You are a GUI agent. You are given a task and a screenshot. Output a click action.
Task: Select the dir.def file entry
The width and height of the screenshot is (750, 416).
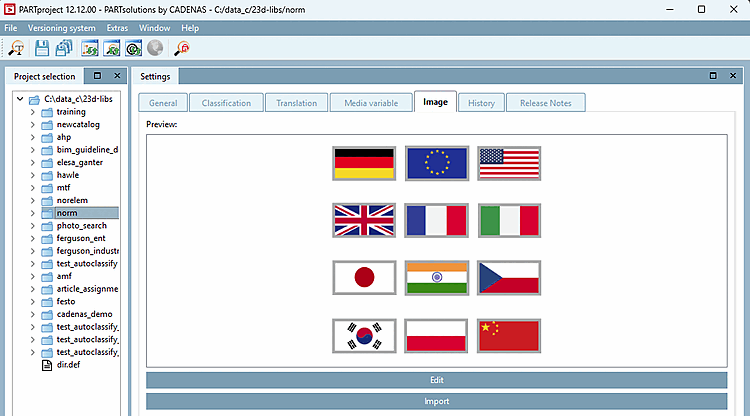68,365
